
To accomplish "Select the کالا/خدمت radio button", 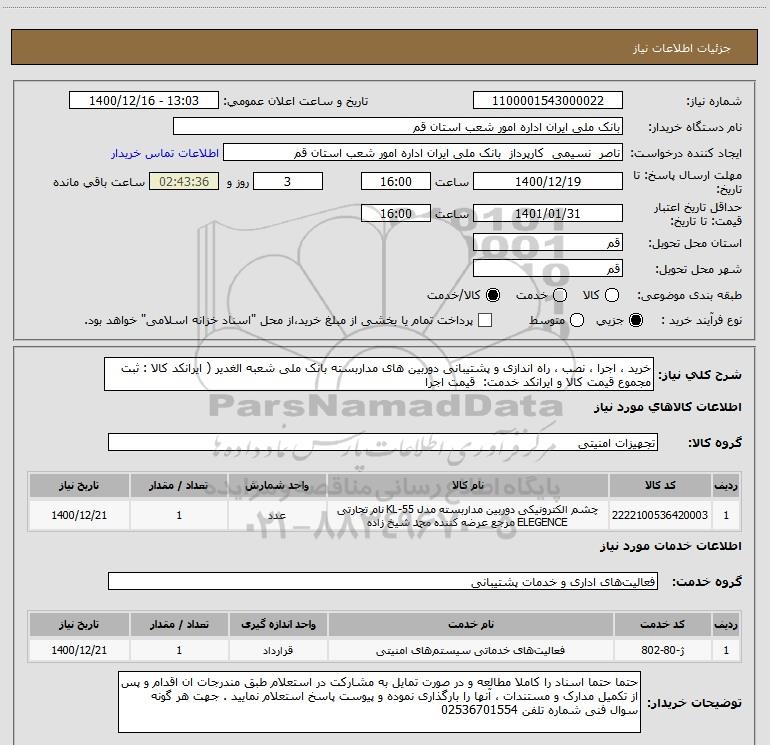I will [x=493, y=295].
